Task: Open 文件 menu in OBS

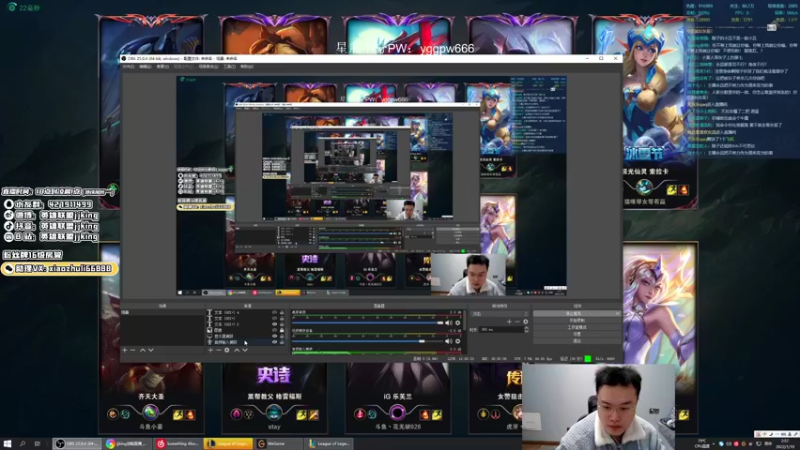Action: [x=128, y=66]
